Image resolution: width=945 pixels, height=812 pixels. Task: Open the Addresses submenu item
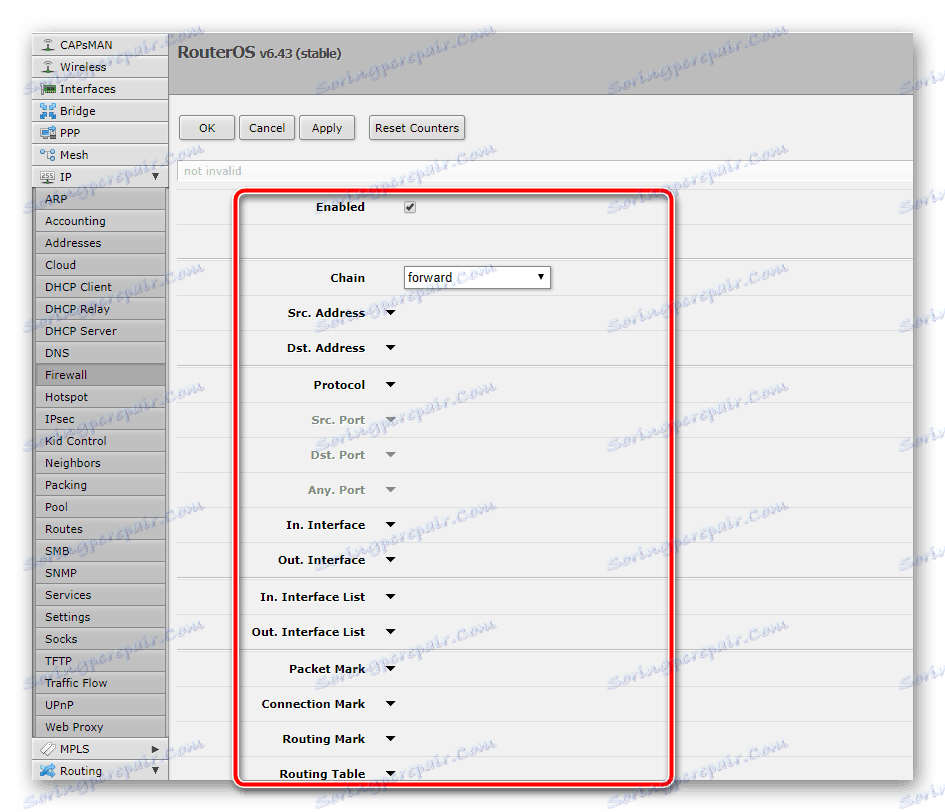click(100, 243)
